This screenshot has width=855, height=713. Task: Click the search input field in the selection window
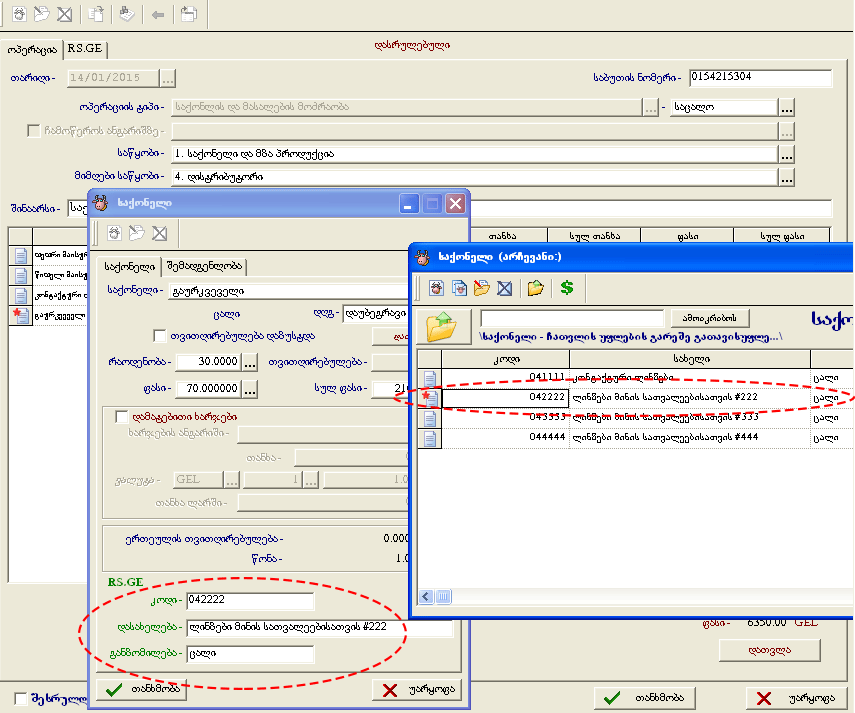[572, 318]
